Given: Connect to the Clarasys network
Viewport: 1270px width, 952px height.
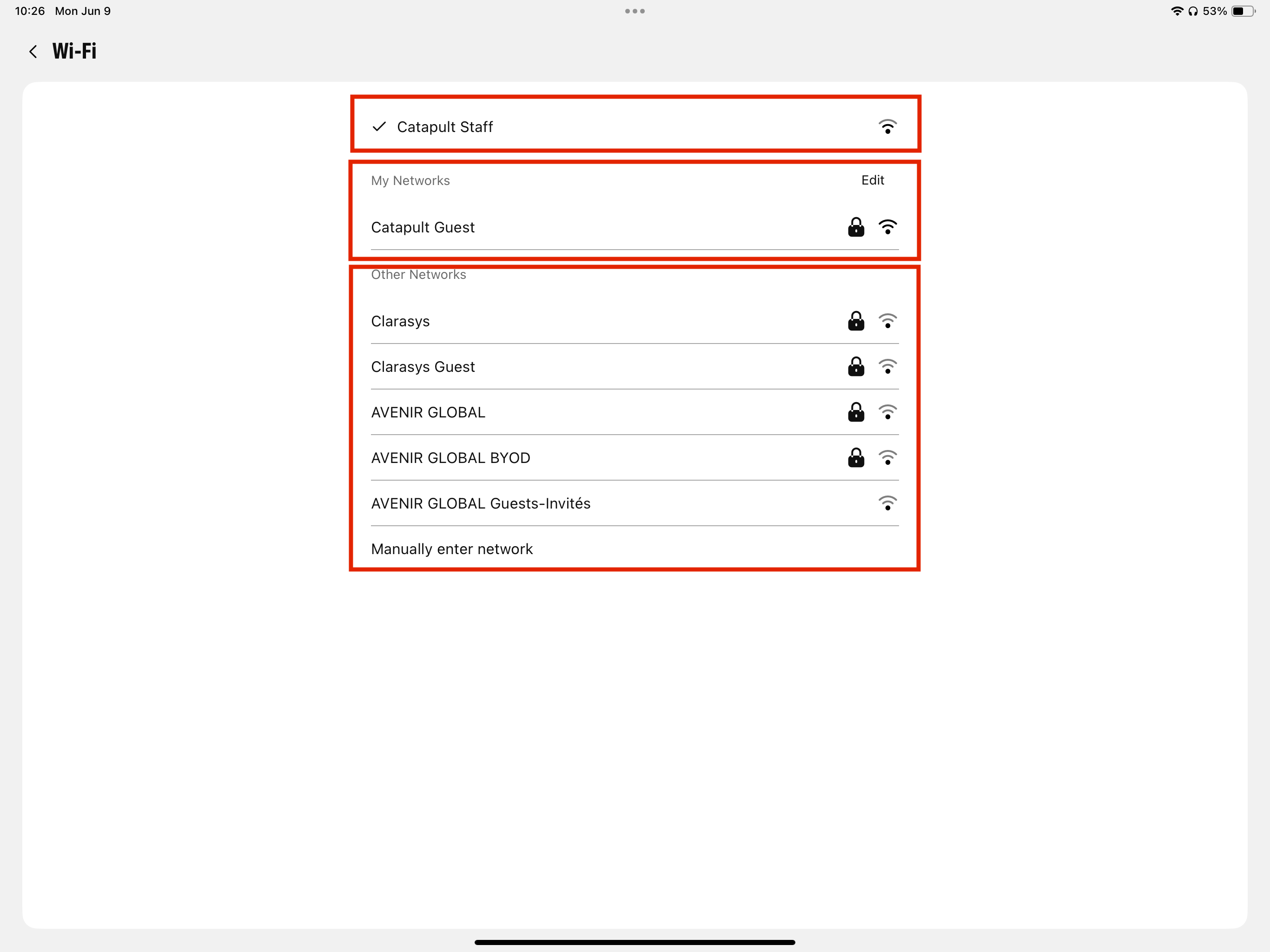Looking at the screenshot, I should 635,321.
